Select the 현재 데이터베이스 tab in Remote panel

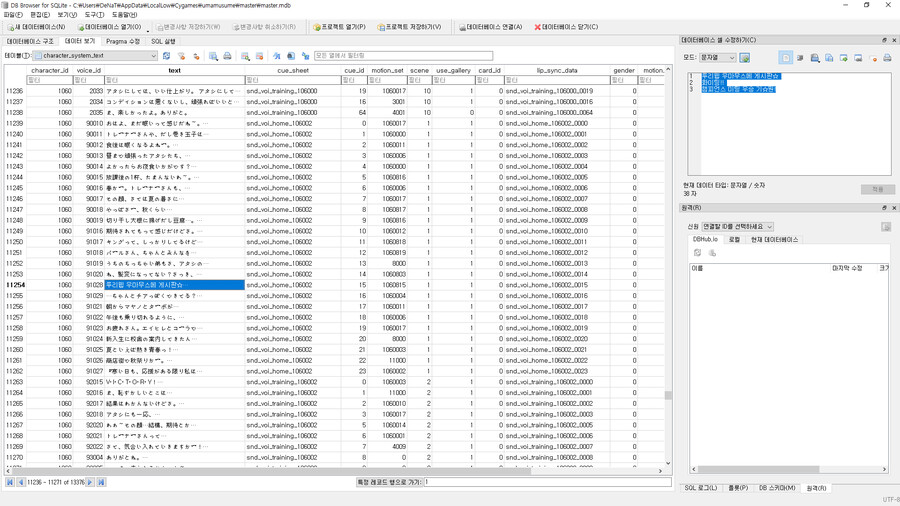click(774, 239)
